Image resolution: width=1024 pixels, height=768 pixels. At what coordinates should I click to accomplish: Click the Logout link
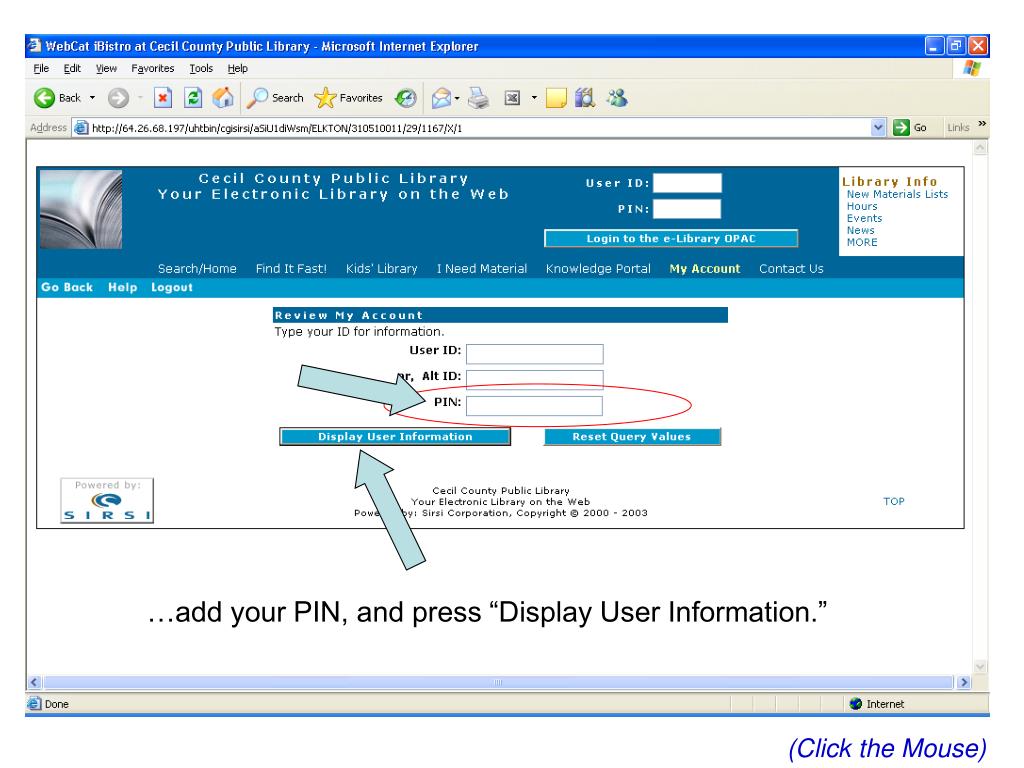172,287
